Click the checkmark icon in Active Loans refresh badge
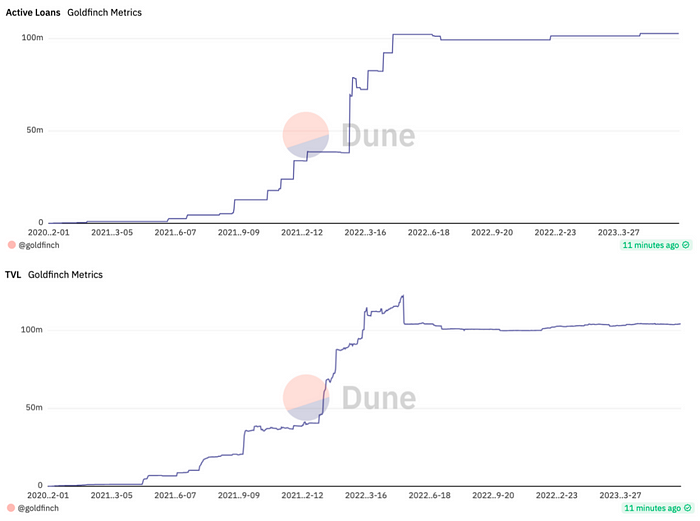 click(685, 245)
